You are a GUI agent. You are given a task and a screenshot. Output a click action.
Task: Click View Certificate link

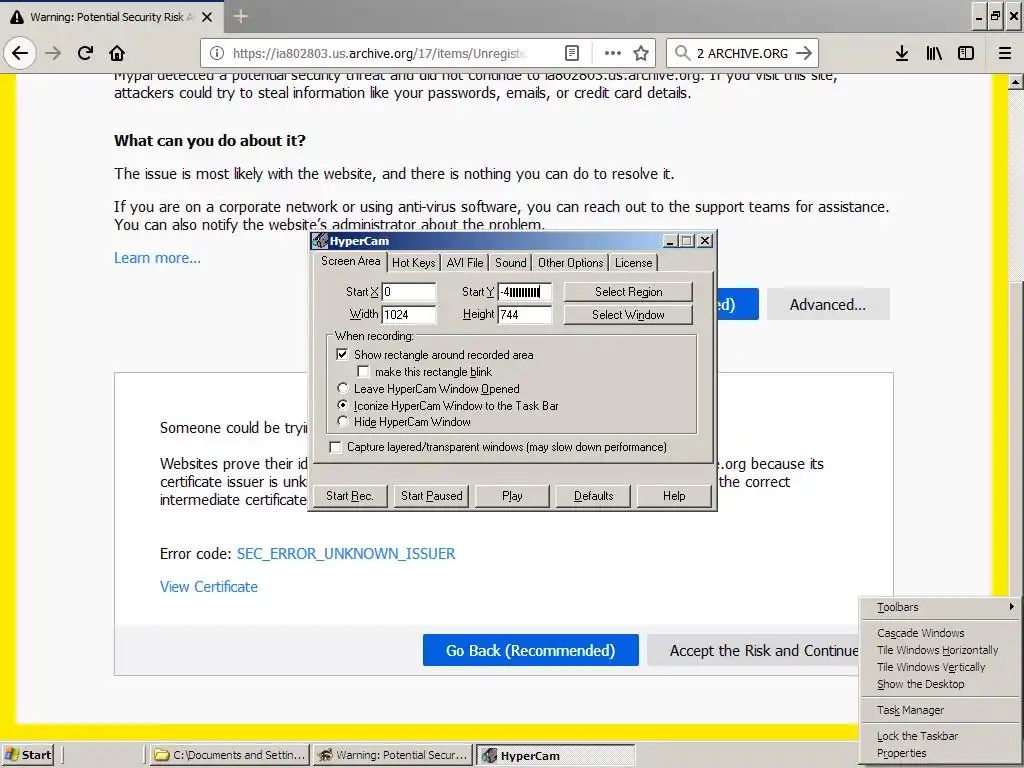(209, 586)
